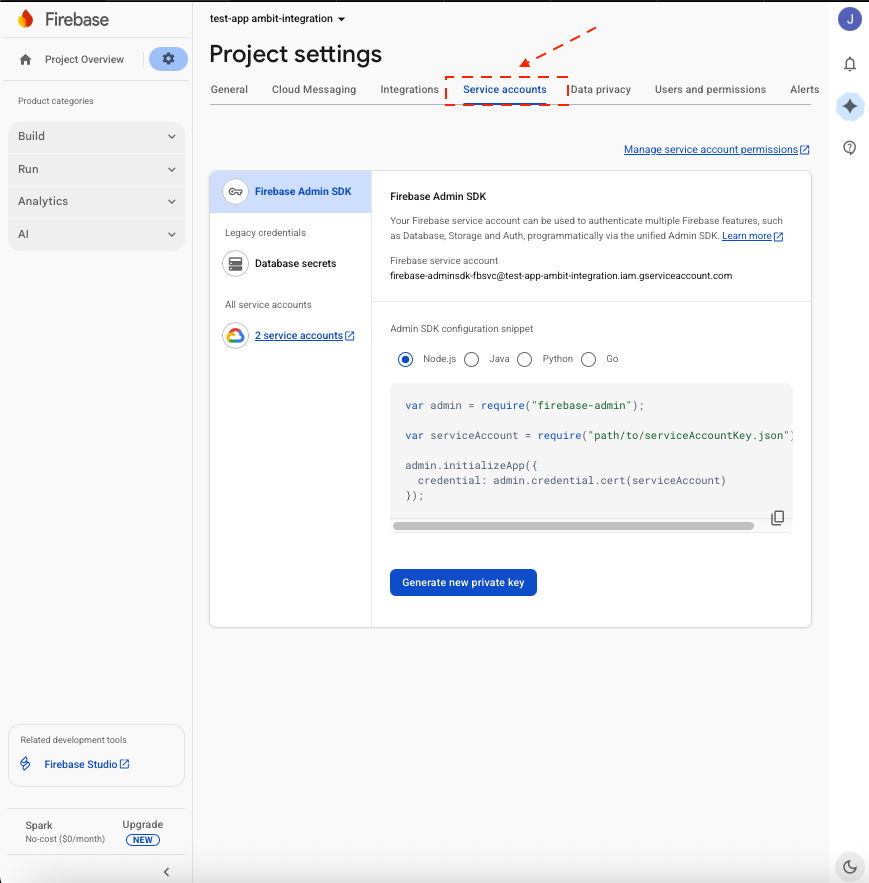Viewport: 869px width, 883px height.
Task: Switch snippet language to Go
Action: coord(588,359)
